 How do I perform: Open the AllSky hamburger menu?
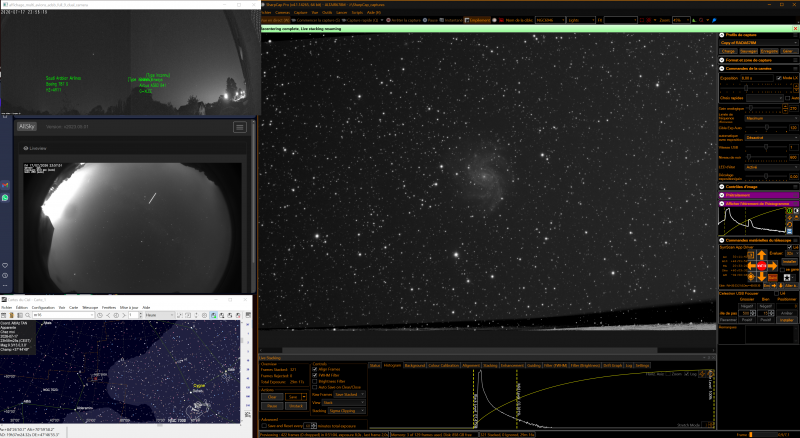pos(240,127)
